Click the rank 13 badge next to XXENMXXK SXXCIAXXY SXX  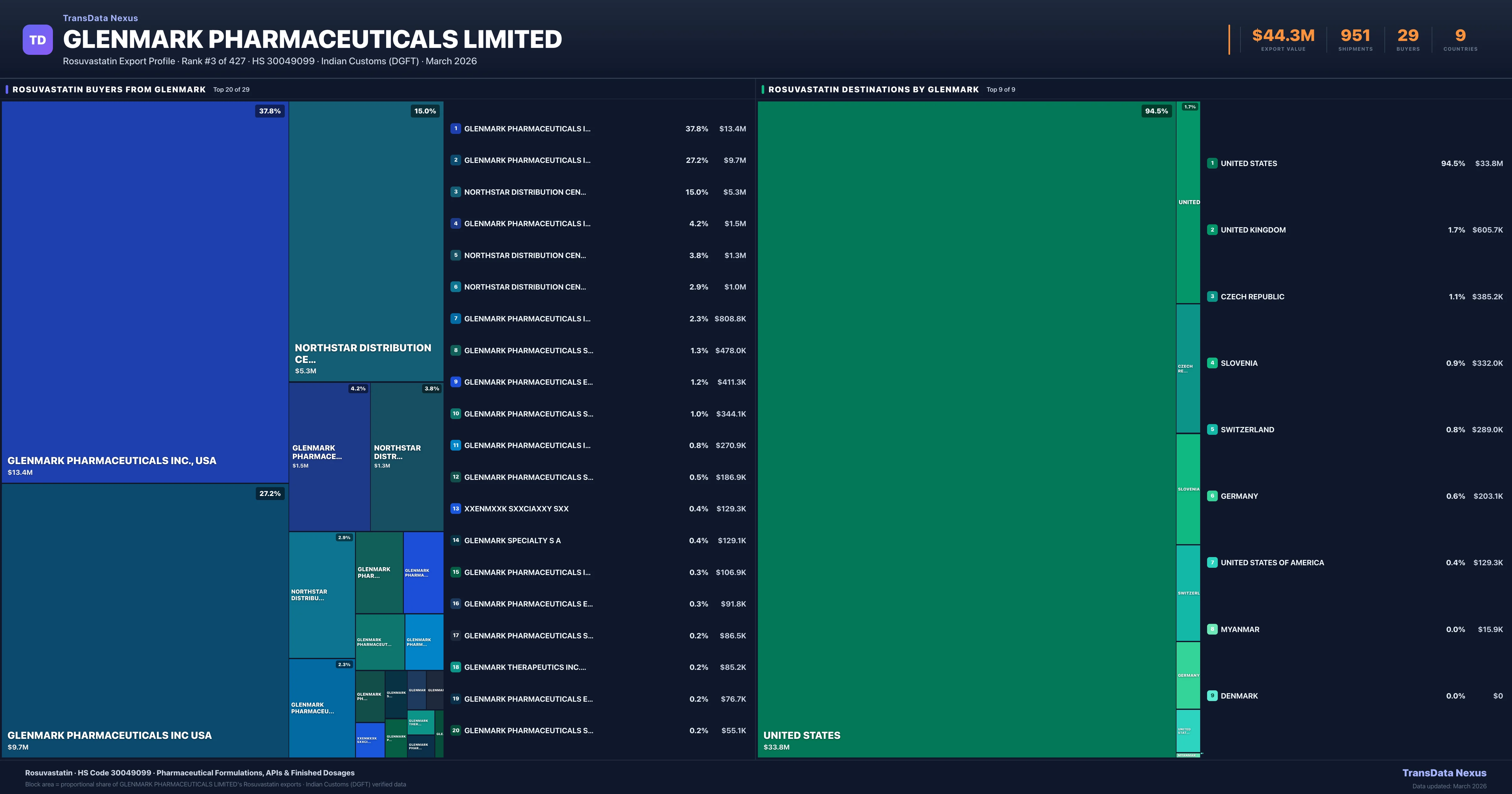point(455,509)
